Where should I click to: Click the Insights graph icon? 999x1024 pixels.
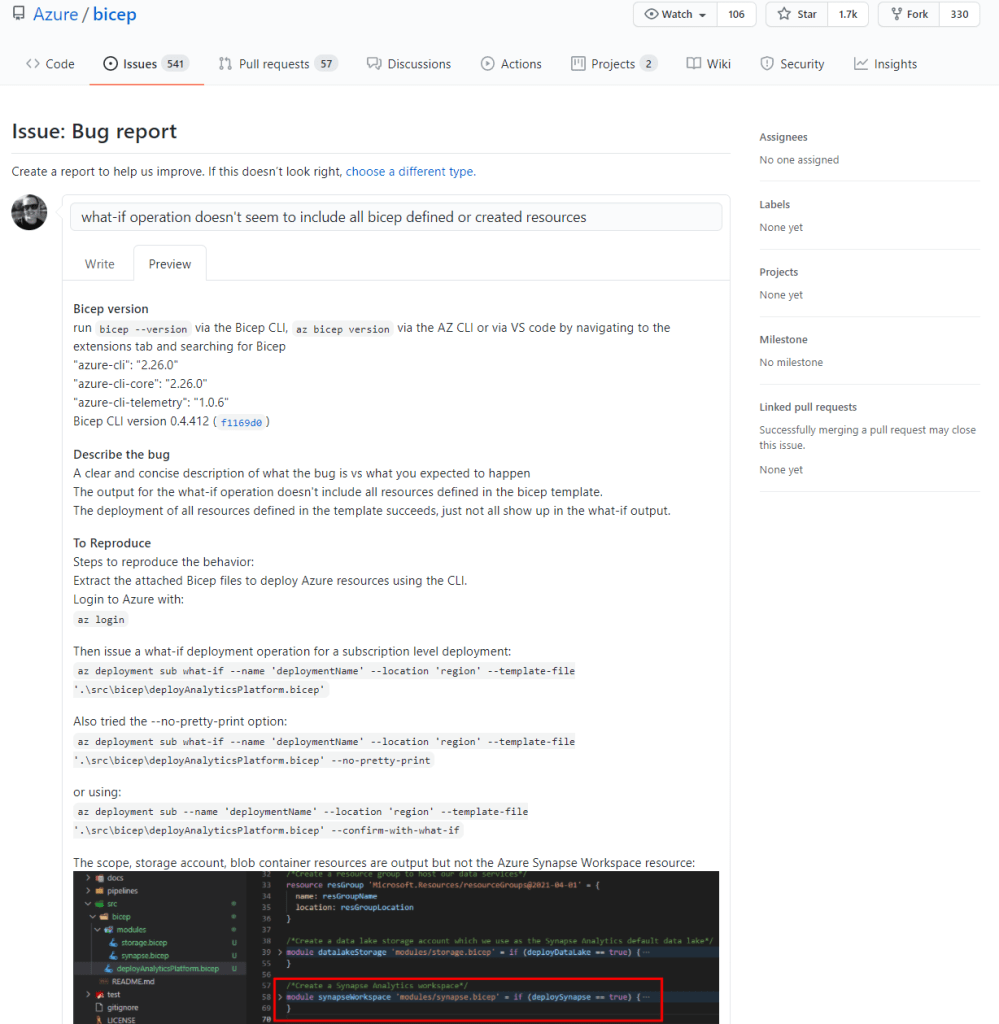tap(861, 63)
